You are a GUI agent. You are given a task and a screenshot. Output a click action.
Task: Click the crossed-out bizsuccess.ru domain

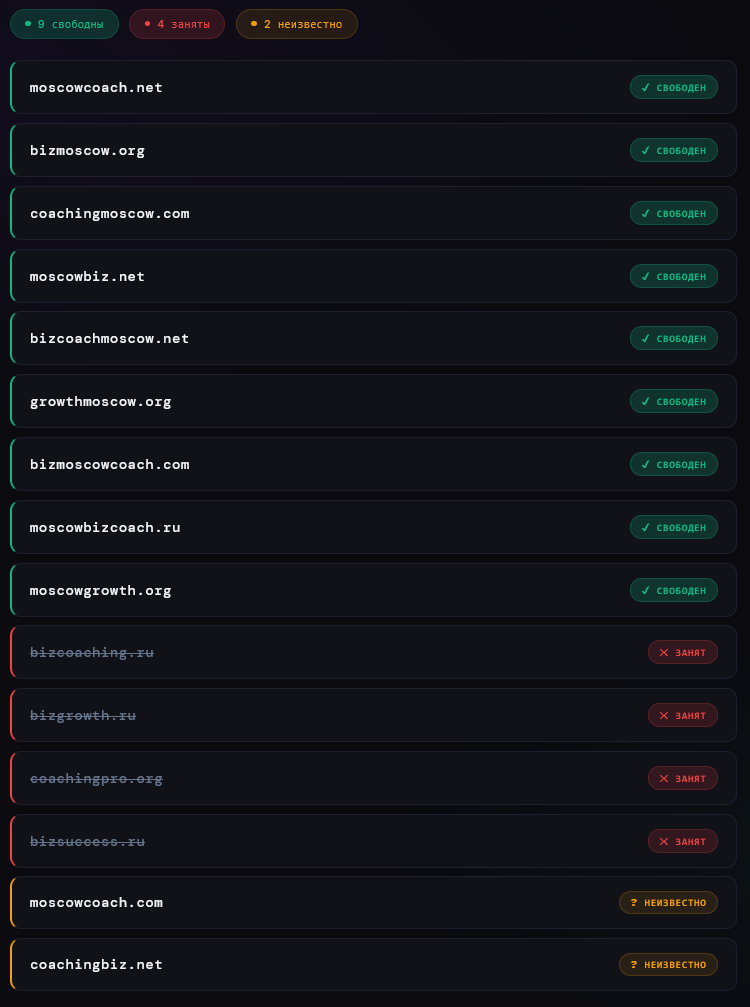87,841
